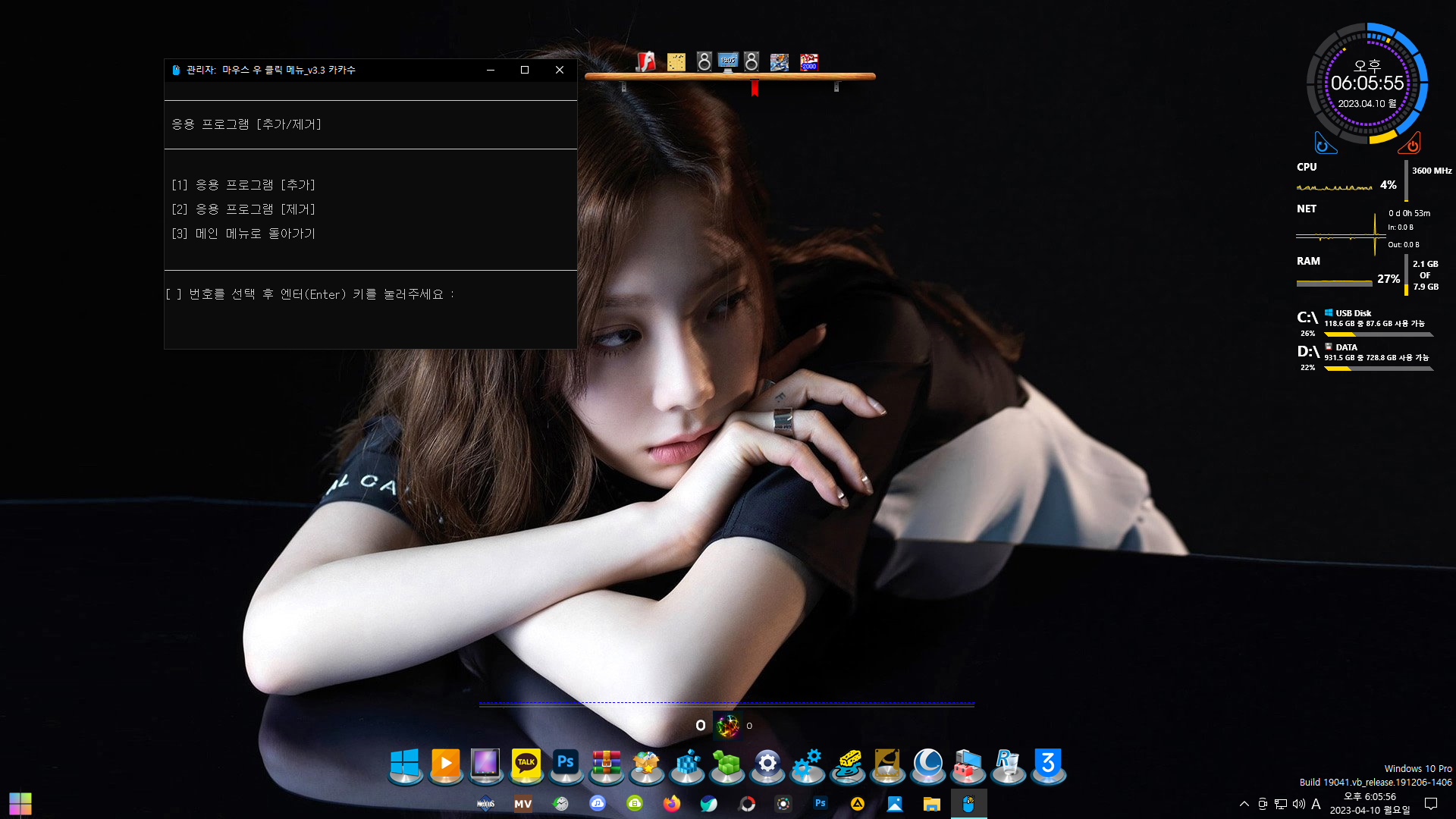Open the Photos app in the taskbar
Screen dimensions: 1456x819
tap(895, 804)
